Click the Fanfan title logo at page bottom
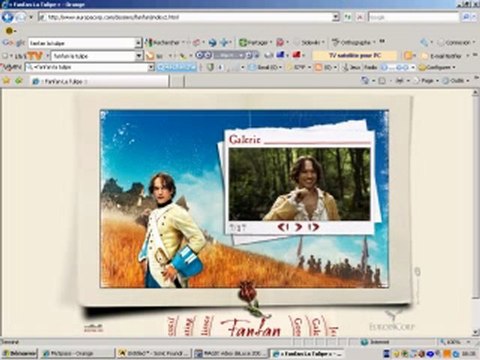This screenshot has height=360, width=480. pyautogui.click(x=251, y=327)
